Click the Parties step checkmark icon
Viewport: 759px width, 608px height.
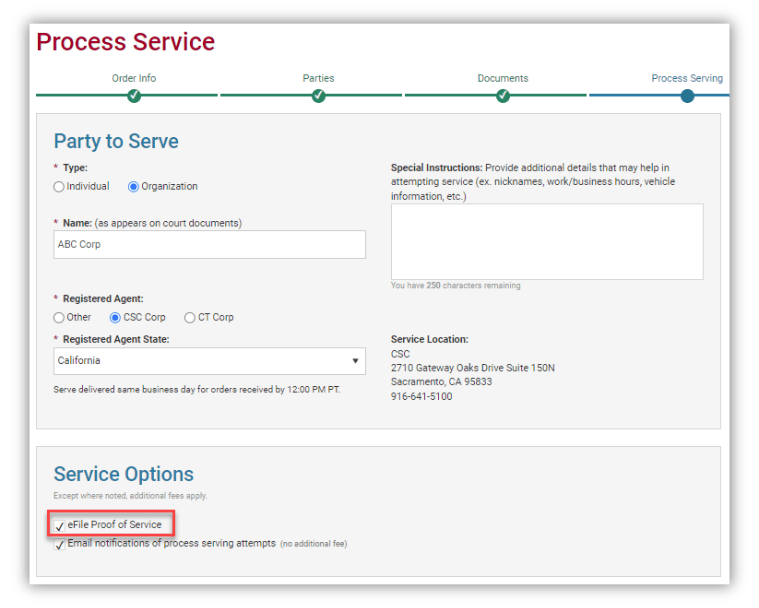point(319,96)
